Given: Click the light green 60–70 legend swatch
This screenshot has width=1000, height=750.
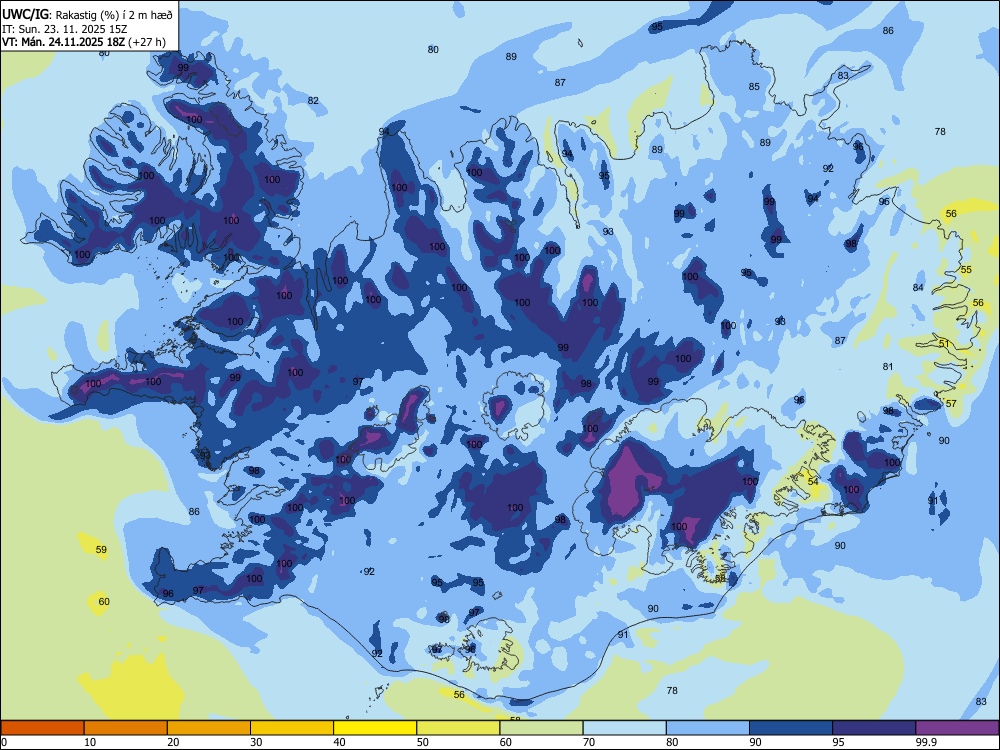Looking at the screenshot, I should 541,728.
